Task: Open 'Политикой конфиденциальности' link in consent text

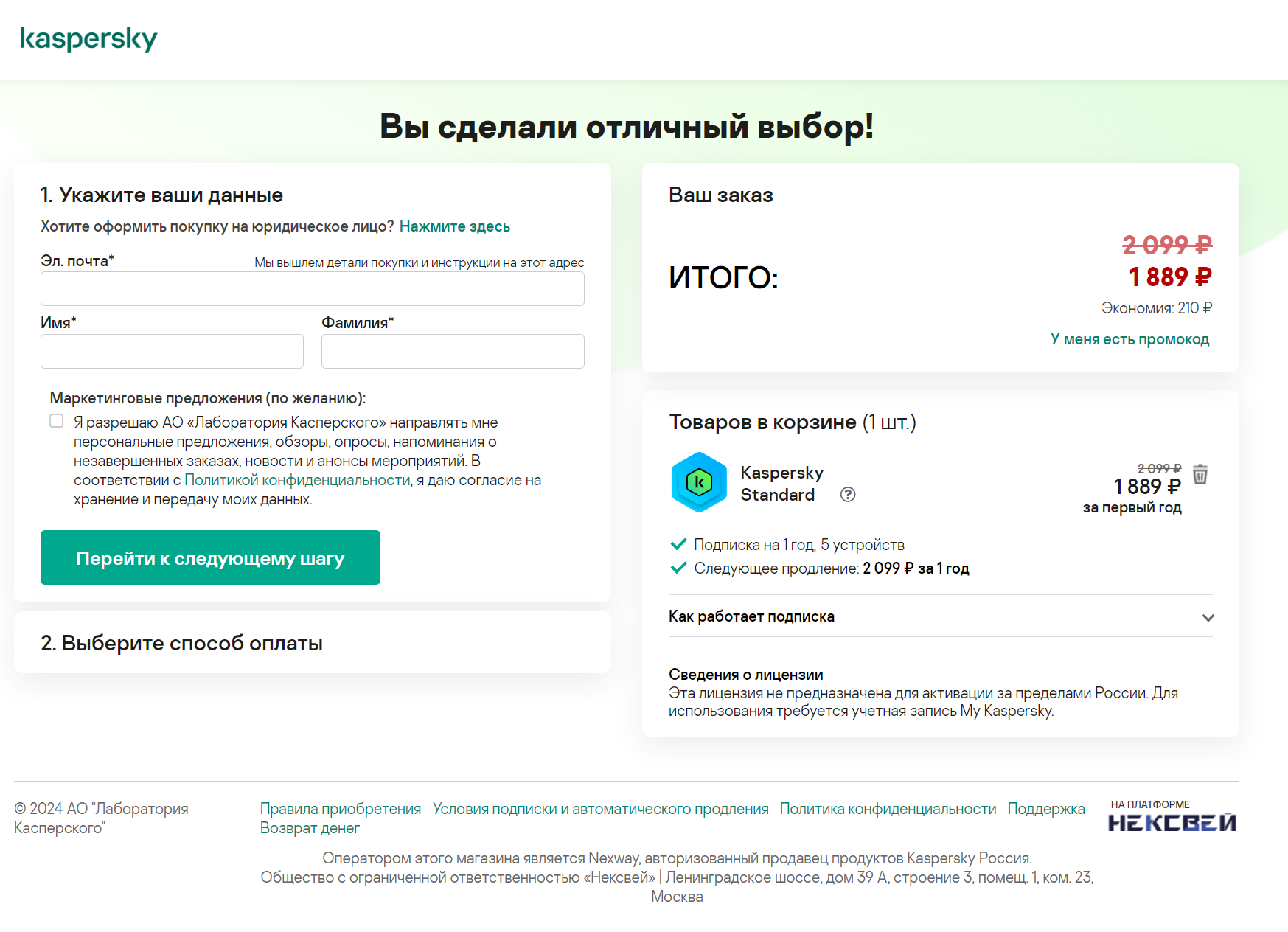Action: pyautogui.click(x=297, y=480)
